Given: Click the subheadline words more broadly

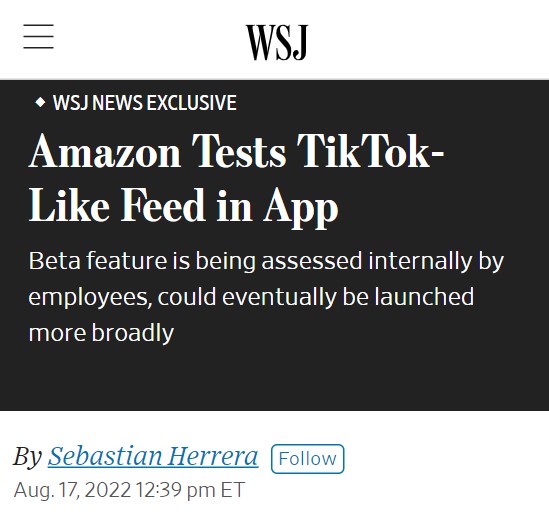Looking at the screenshot, I should click(x=101, y=333).
